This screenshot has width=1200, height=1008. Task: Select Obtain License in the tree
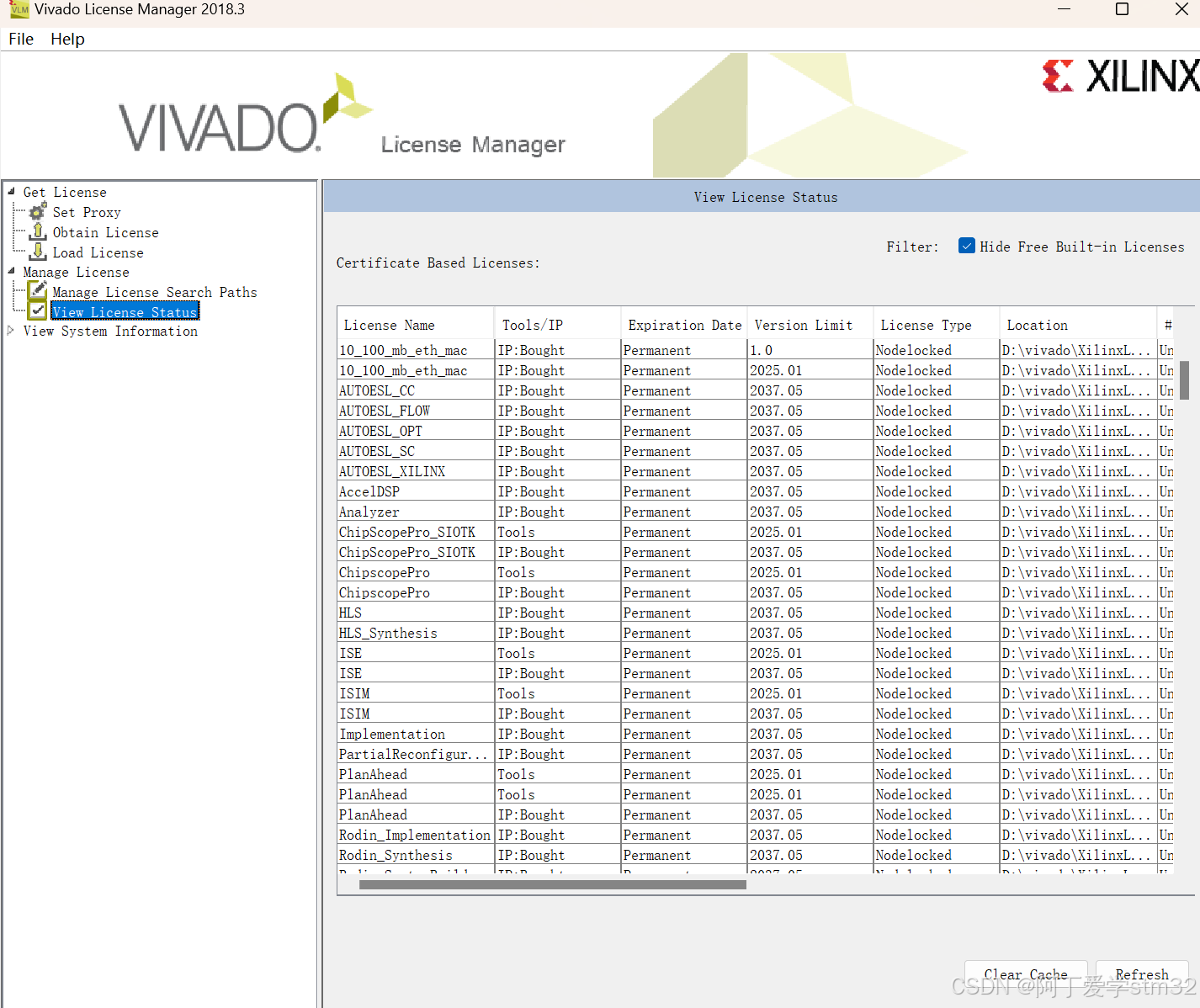(106, 232)
